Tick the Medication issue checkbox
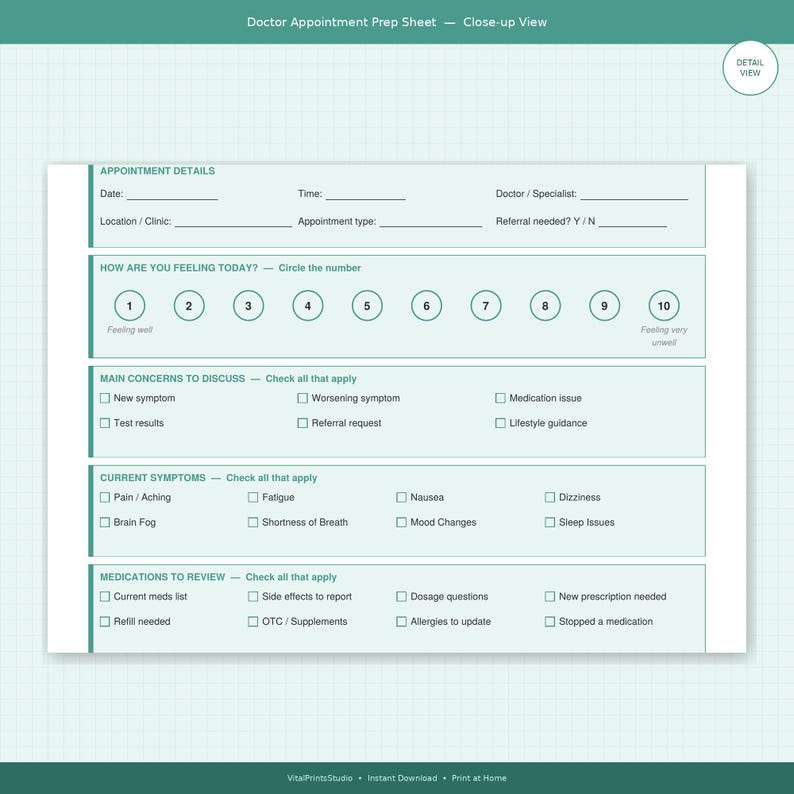The width and height of the screenshot is (794, 794). click(500, 398)
